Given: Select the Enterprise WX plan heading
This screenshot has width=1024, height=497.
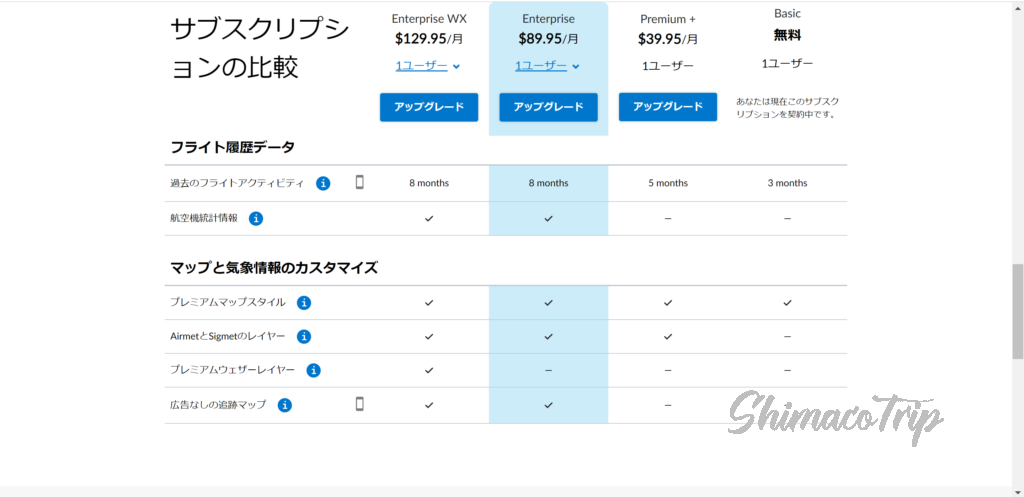Looking at the screenshot, I should pyautogui.click(x=428, y=18).
